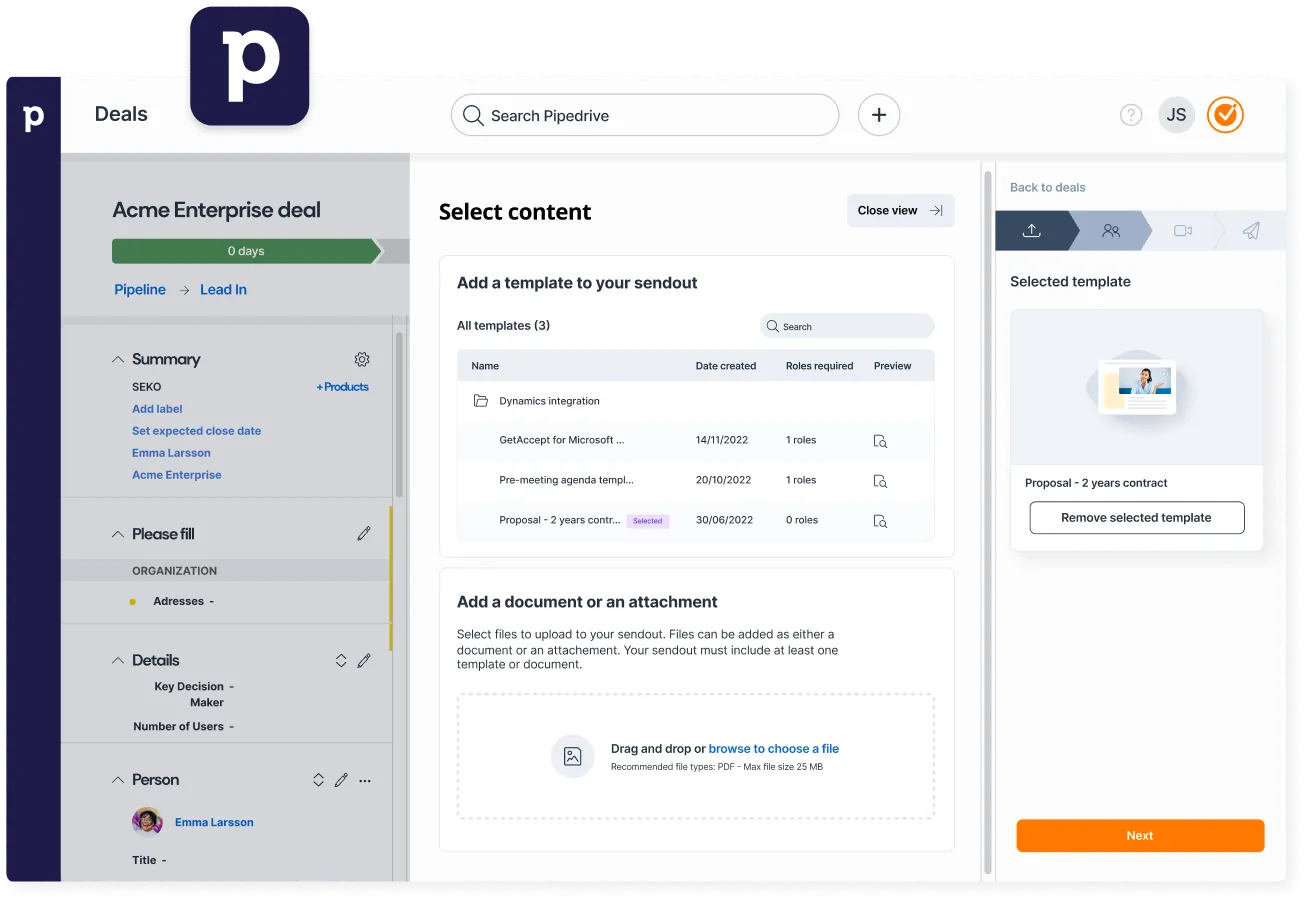Click the GetAccept orange checkmark icon

pos(1225,115)
